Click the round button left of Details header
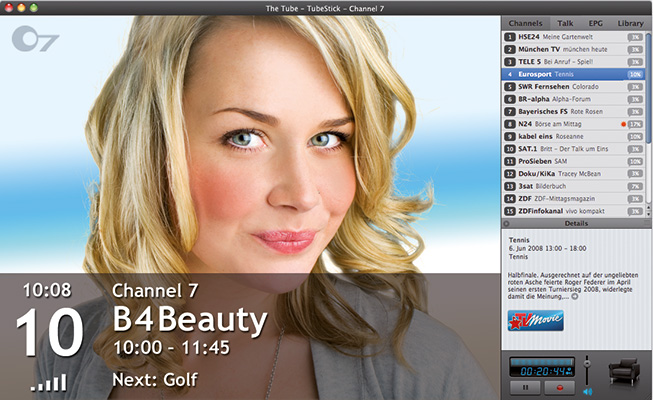 pos(506,223)
